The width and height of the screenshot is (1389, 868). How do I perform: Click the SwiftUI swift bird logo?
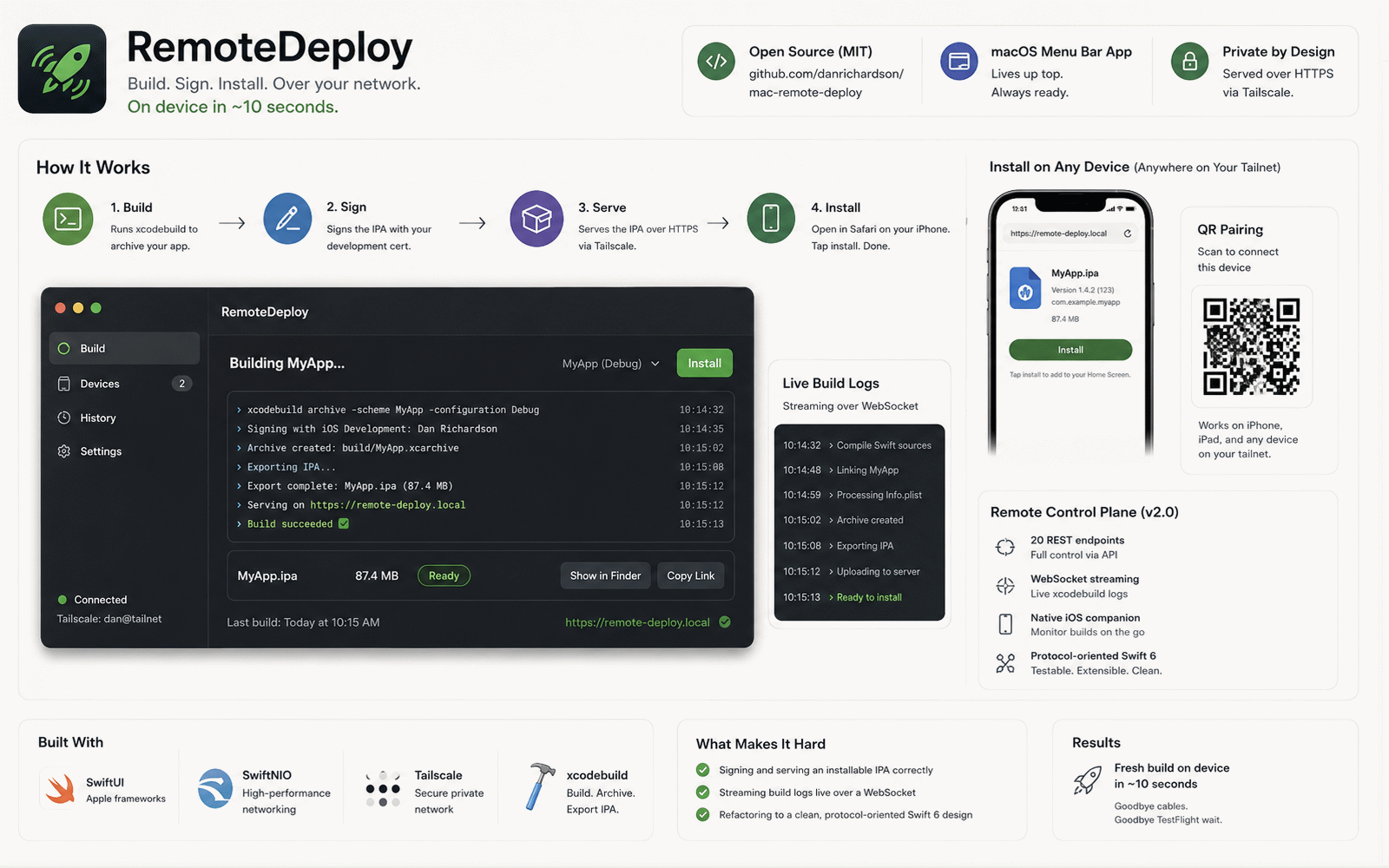tap(60, 789)
